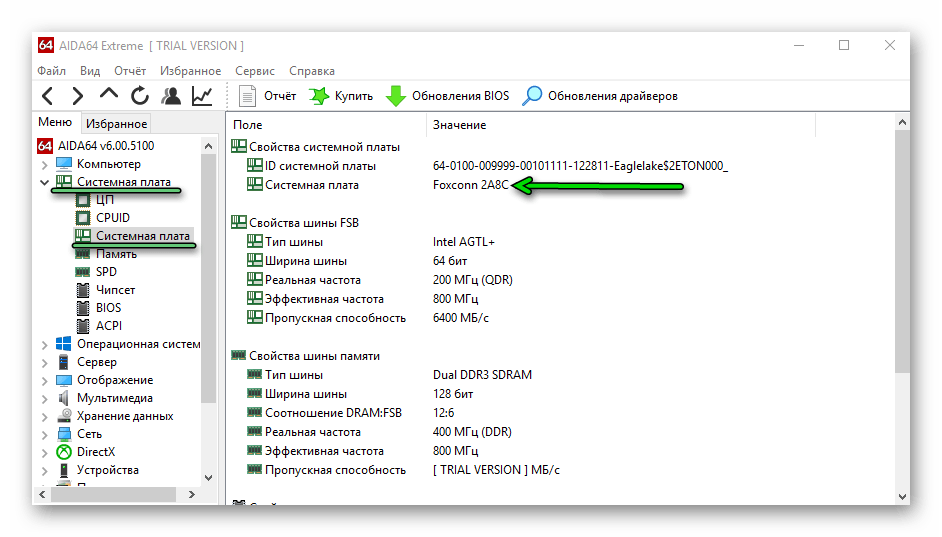Switch to the Меню tab
Screen dimensions: 942x537
(55, 123)
